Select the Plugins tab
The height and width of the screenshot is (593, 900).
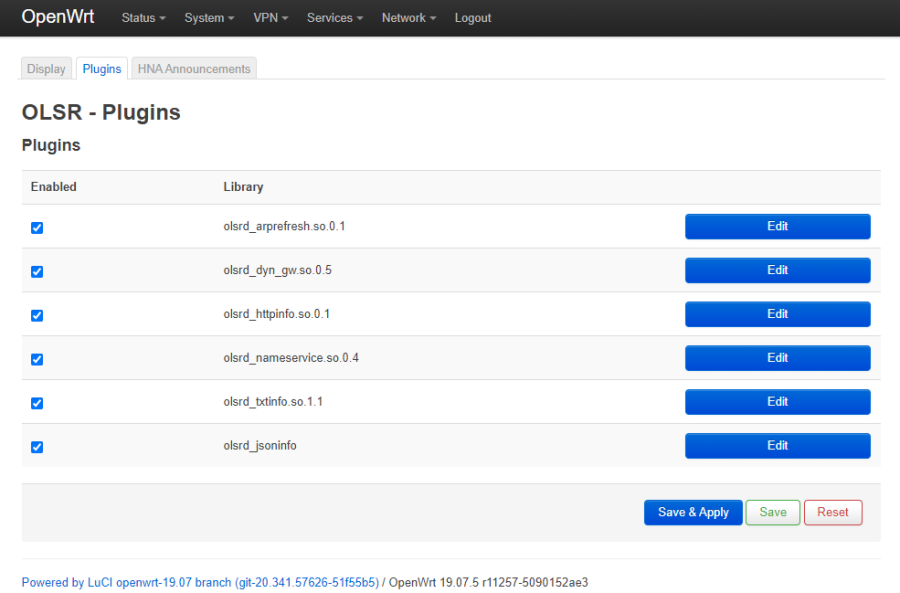101,68
